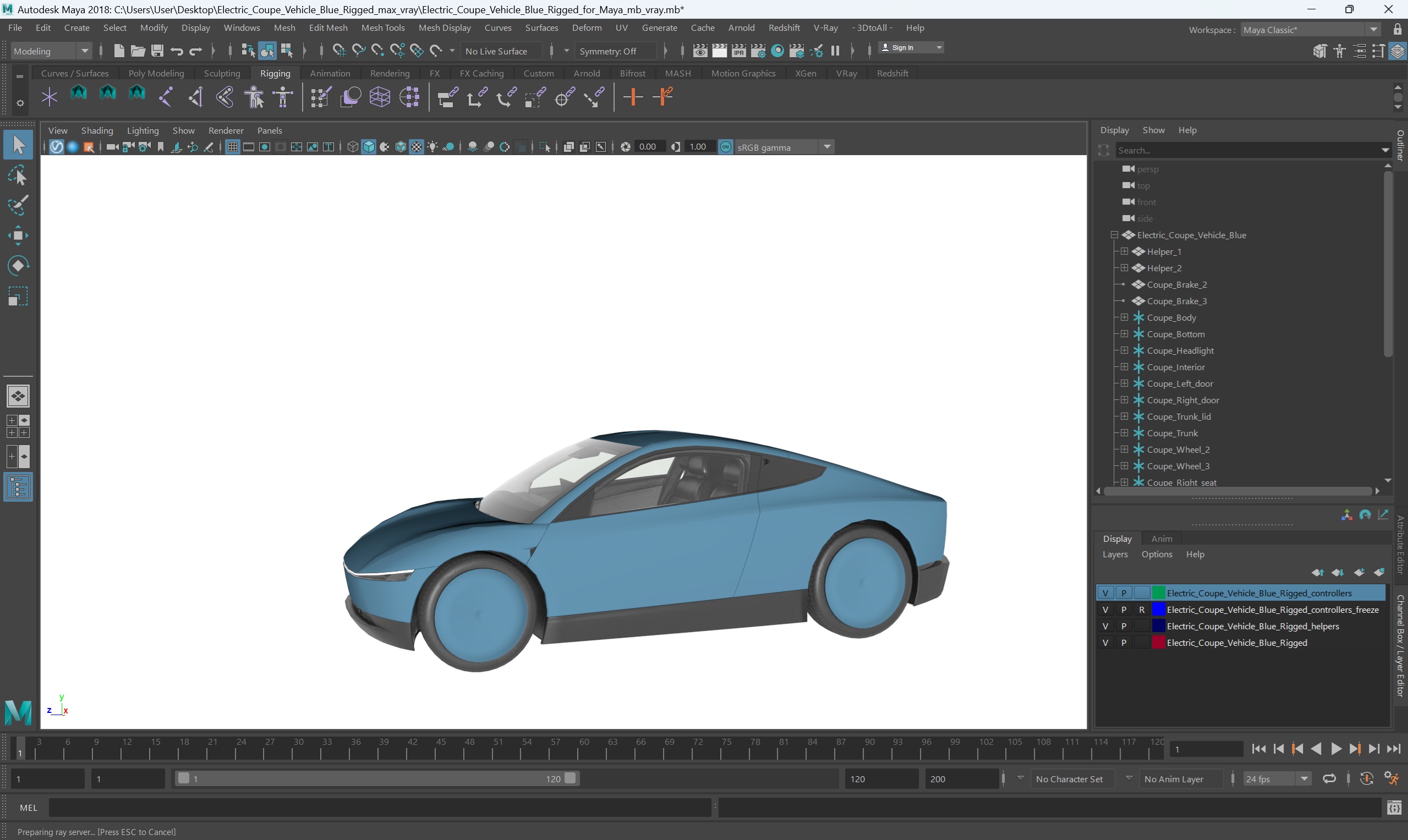Click the Redo arrow icon
The height and width of the screenshot is (840, 1408).
point(196,51)
